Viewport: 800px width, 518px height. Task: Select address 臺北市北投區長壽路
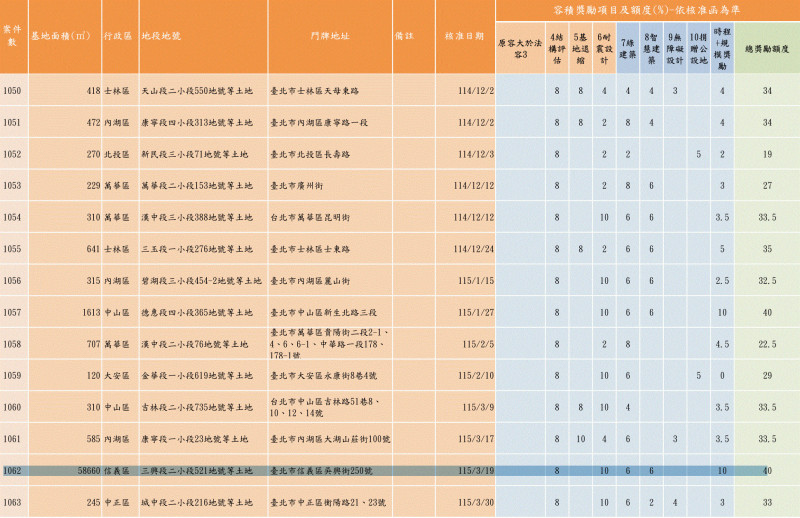pyautogui.click(x=310, y=154)
